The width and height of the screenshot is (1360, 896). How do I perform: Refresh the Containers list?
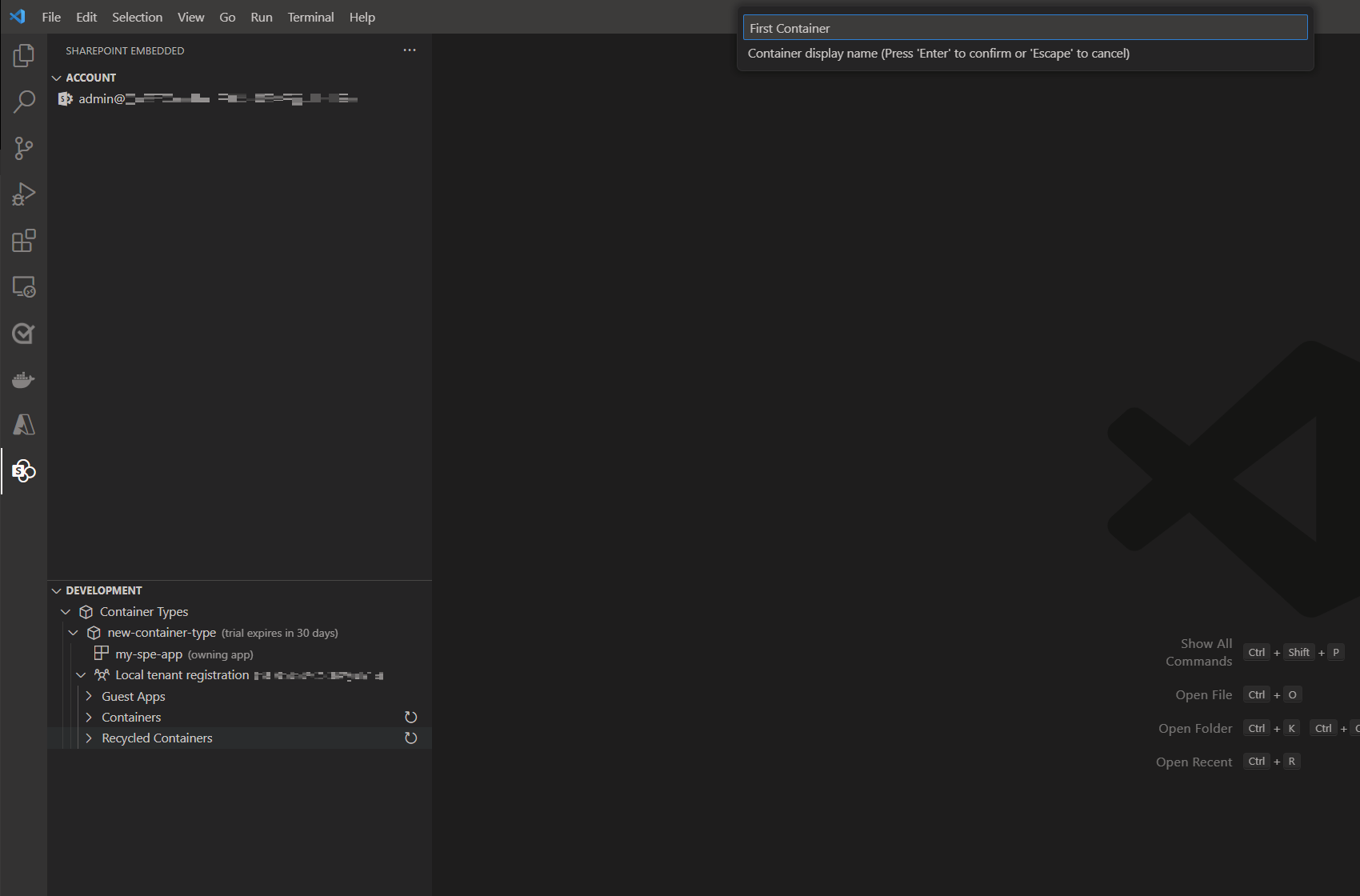point(411,718)
